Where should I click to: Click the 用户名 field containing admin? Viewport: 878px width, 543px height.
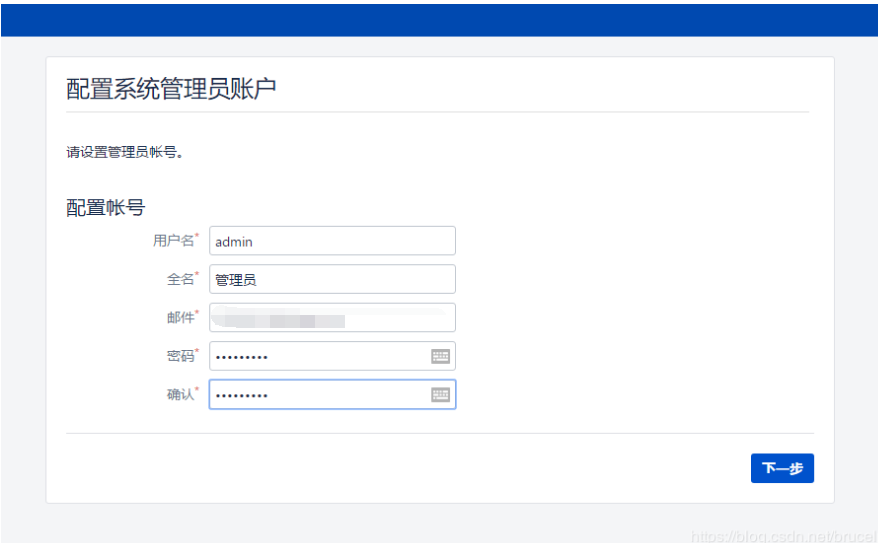tap(332, 241)
